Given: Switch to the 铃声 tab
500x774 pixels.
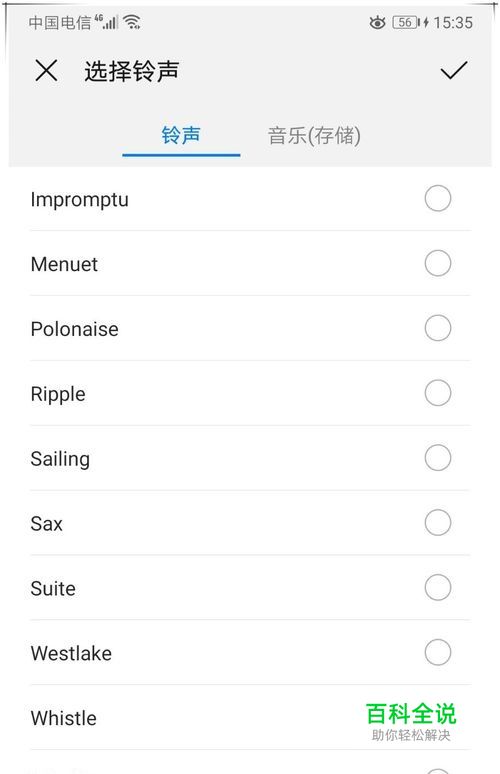Looking at the screenshot, I should point(181,135).
